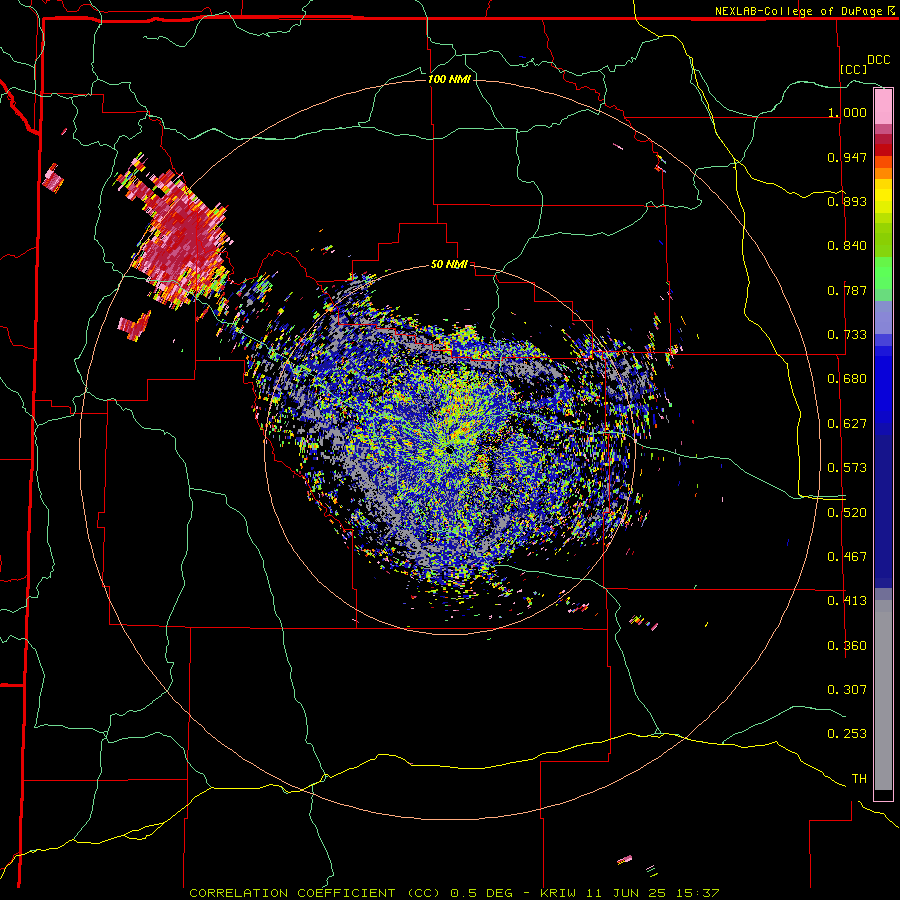The width and height of the screenshot is (900, 900).
Task: Select the 1.000 legend value
Action: (847, 112)
